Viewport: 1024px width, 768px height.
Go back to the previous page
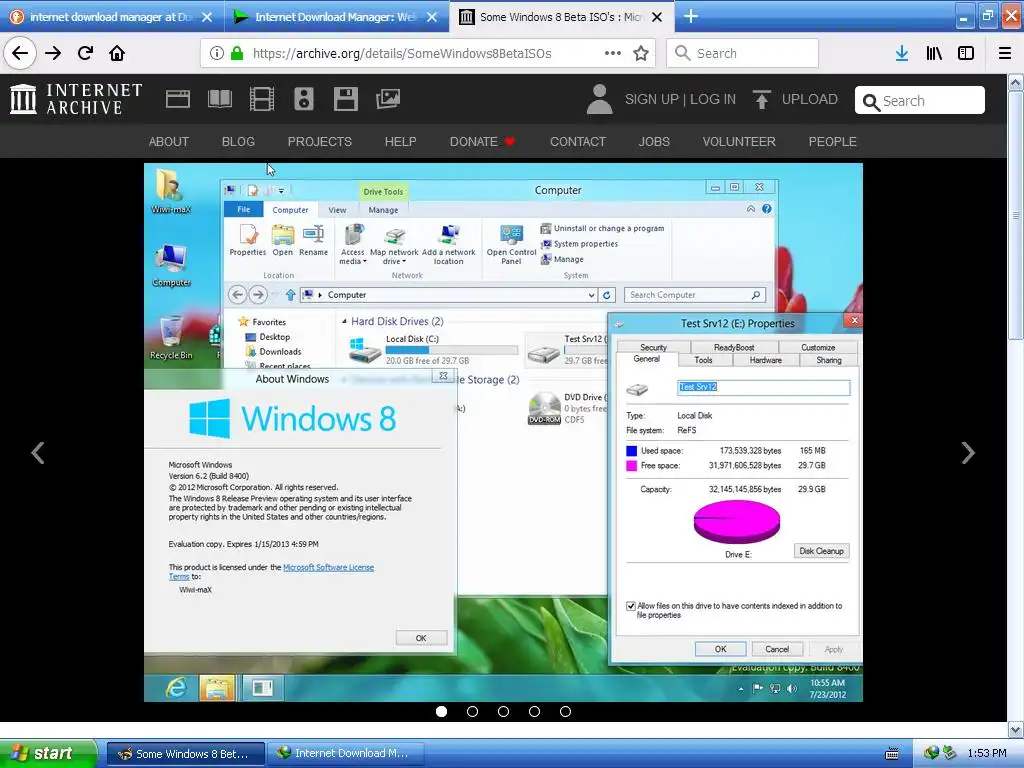click(x=20, y=54)
